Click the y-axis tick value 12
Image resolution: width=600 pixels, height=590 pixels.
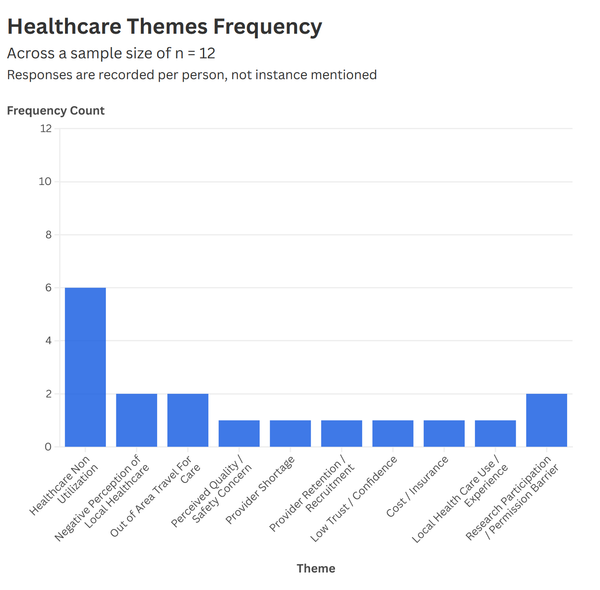46,128
